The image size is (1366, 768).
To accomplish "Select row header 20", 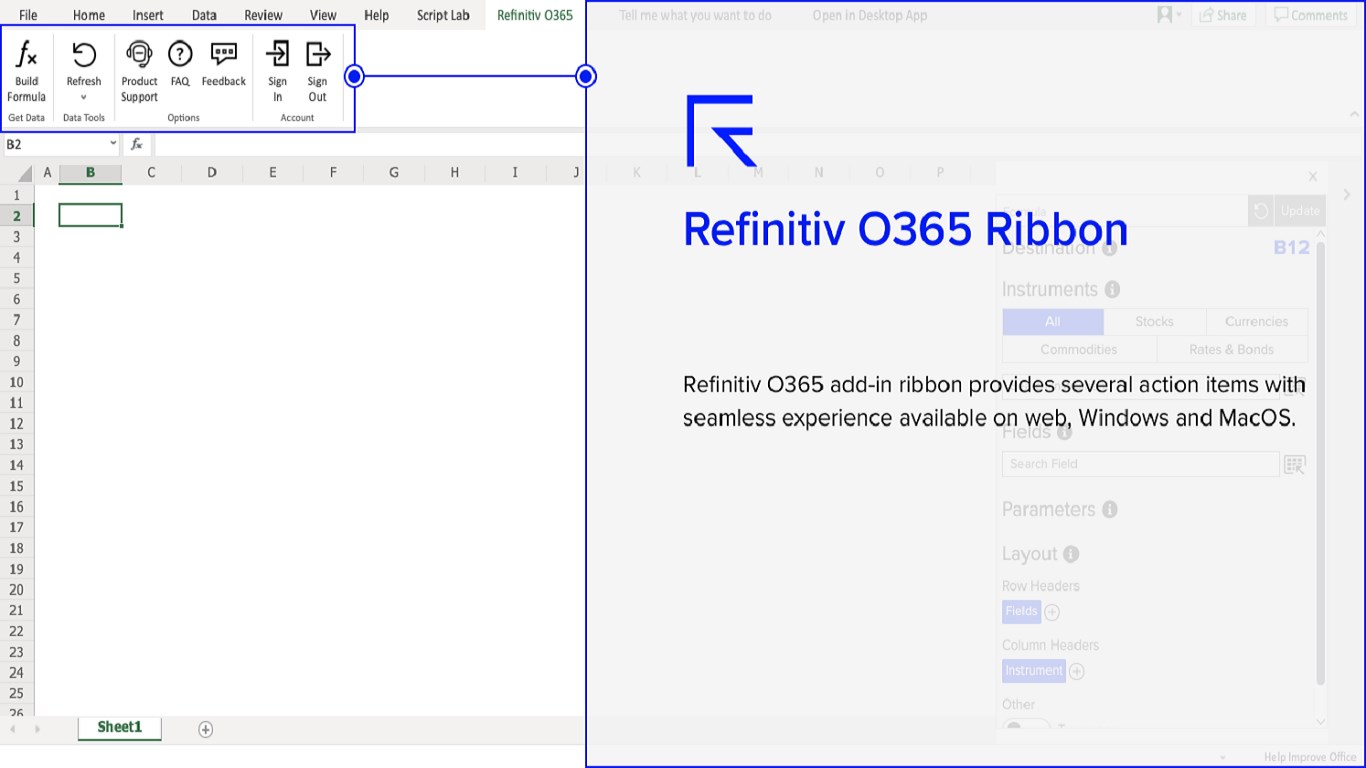I will [x=17, y=589].
